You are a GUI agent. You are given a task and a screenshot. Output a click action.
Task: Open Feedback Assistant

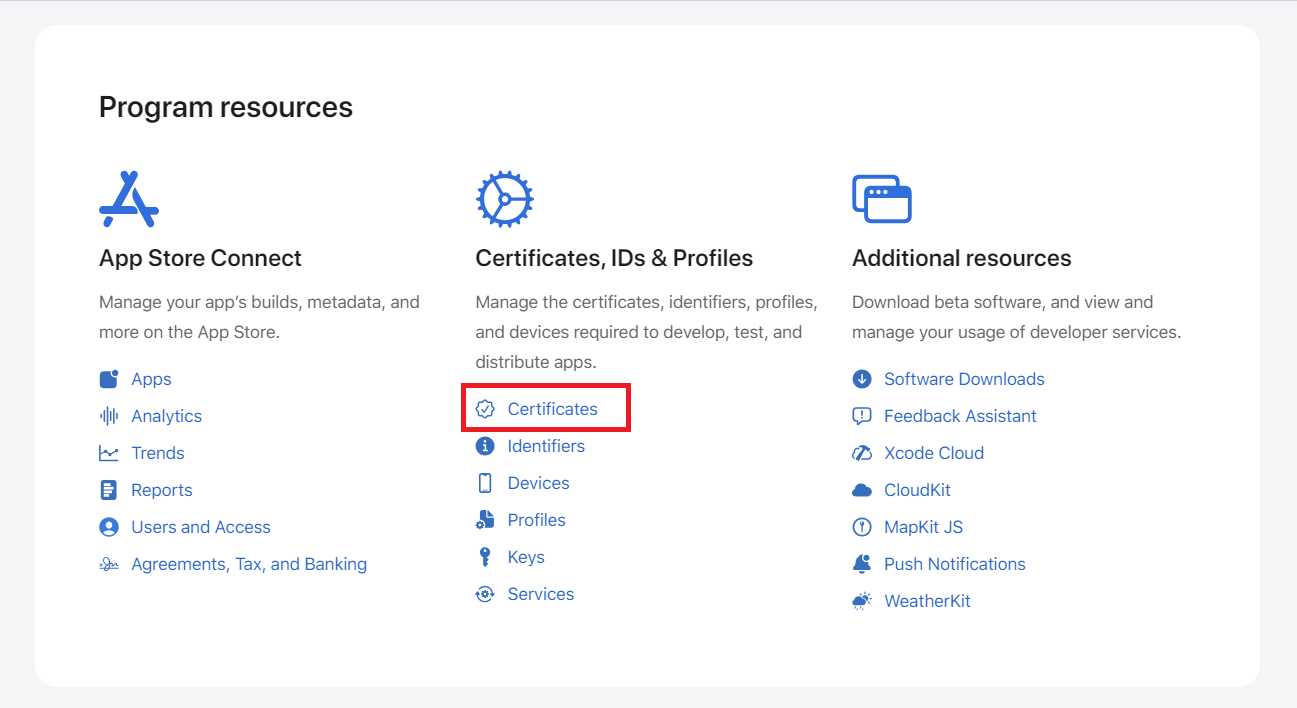960,416
